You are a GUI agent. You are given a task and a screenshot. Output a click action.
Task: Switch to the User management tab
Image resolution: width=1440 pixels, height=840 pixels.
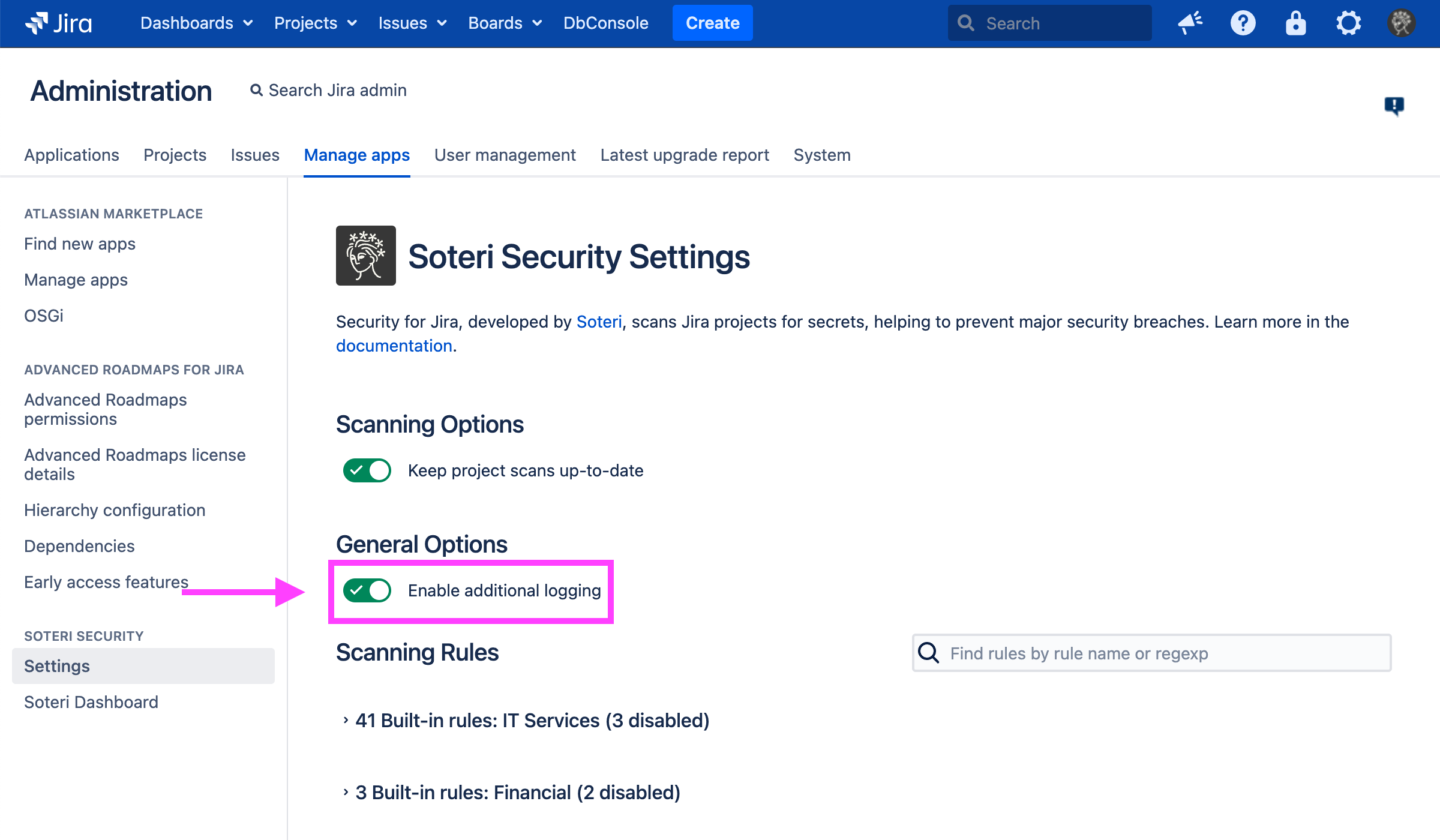(505, 155)
